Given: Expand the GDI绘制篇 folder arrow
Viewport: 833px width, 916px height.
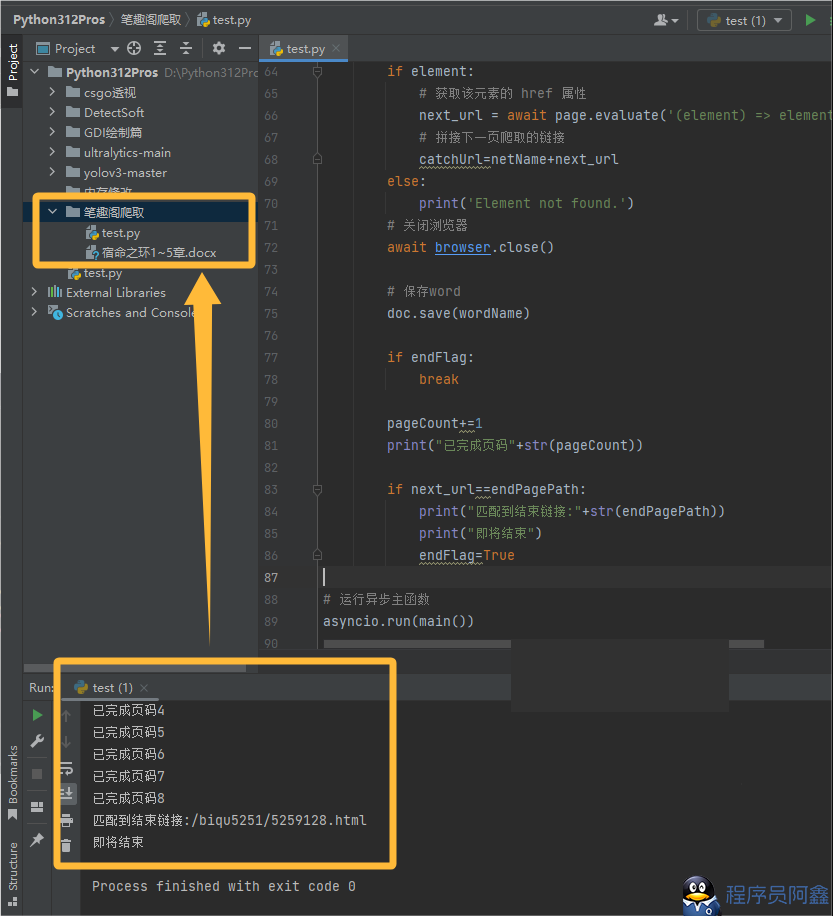Looking at the screenshot, I should 52,131.
